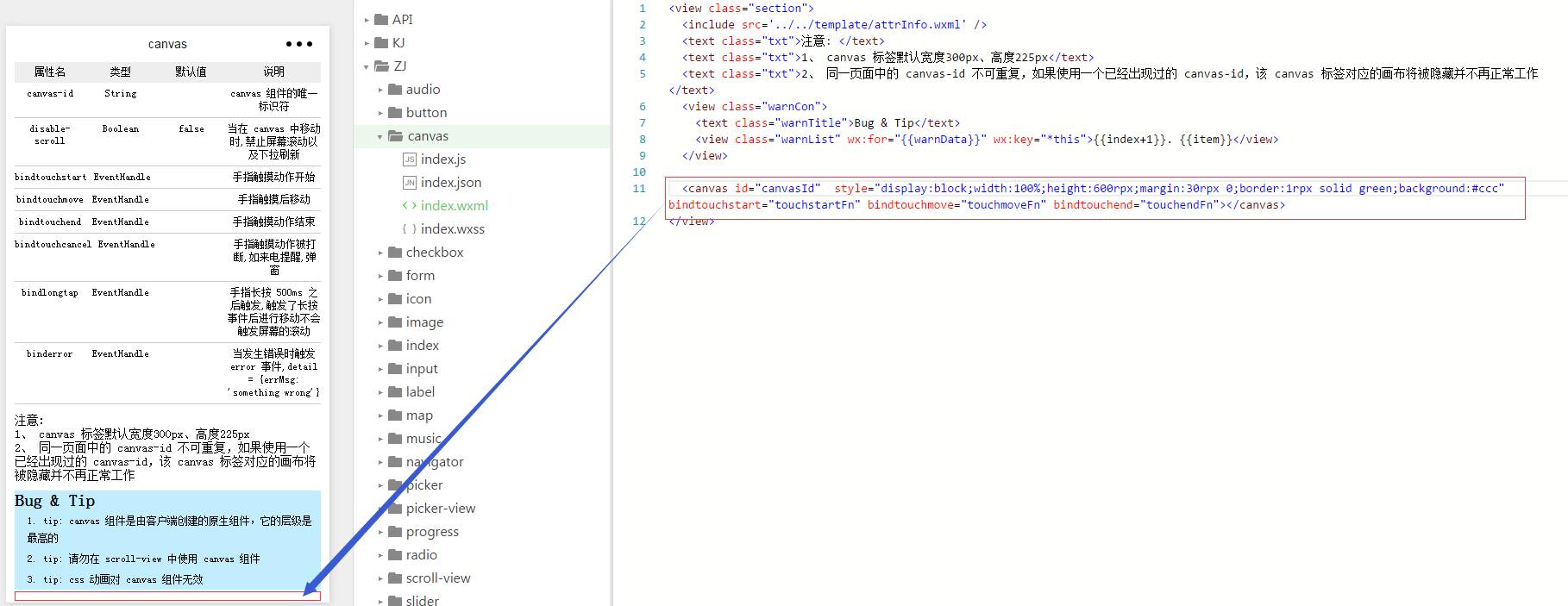This screenshot has width=1568, height=606.
Task: Click the wxss braces icon for index.wxss
Action: pos(410,228)
